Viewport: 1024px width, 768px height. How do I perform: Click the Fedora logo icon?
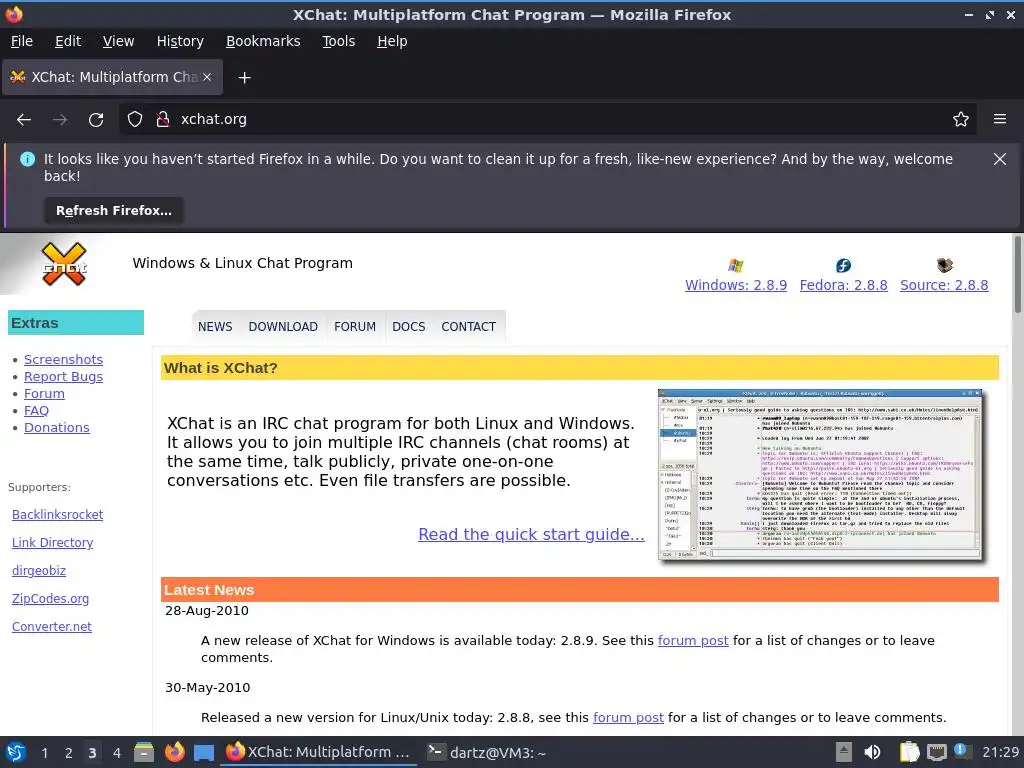coord(844,265)
